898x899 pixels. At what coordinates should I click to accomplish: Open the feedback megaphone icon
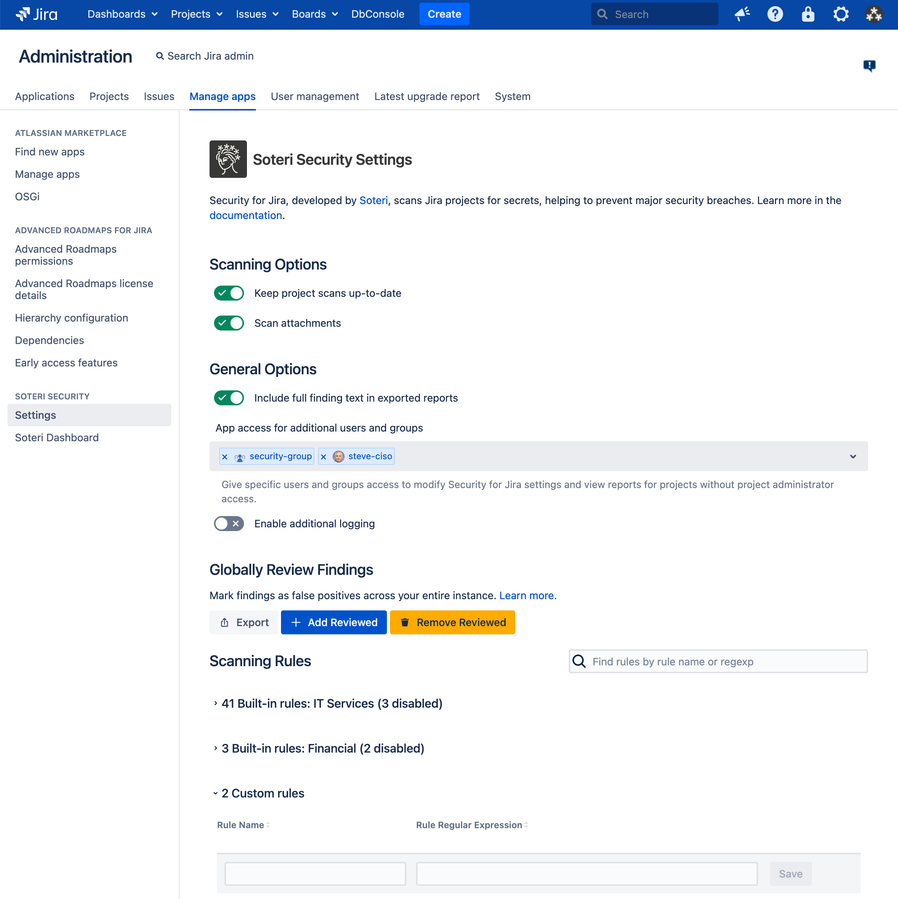(x=742, y=14)
